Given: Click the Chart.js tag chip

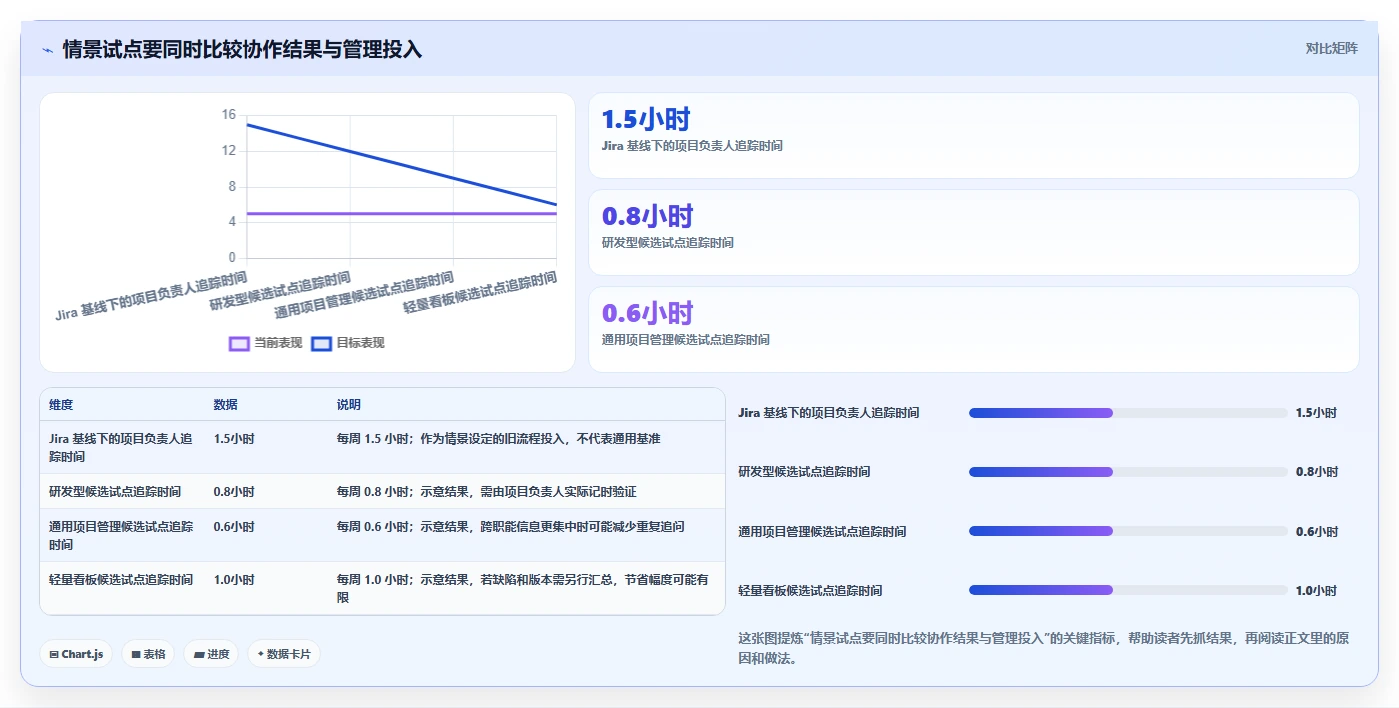Looking at the screenshot, I should 76,654.
